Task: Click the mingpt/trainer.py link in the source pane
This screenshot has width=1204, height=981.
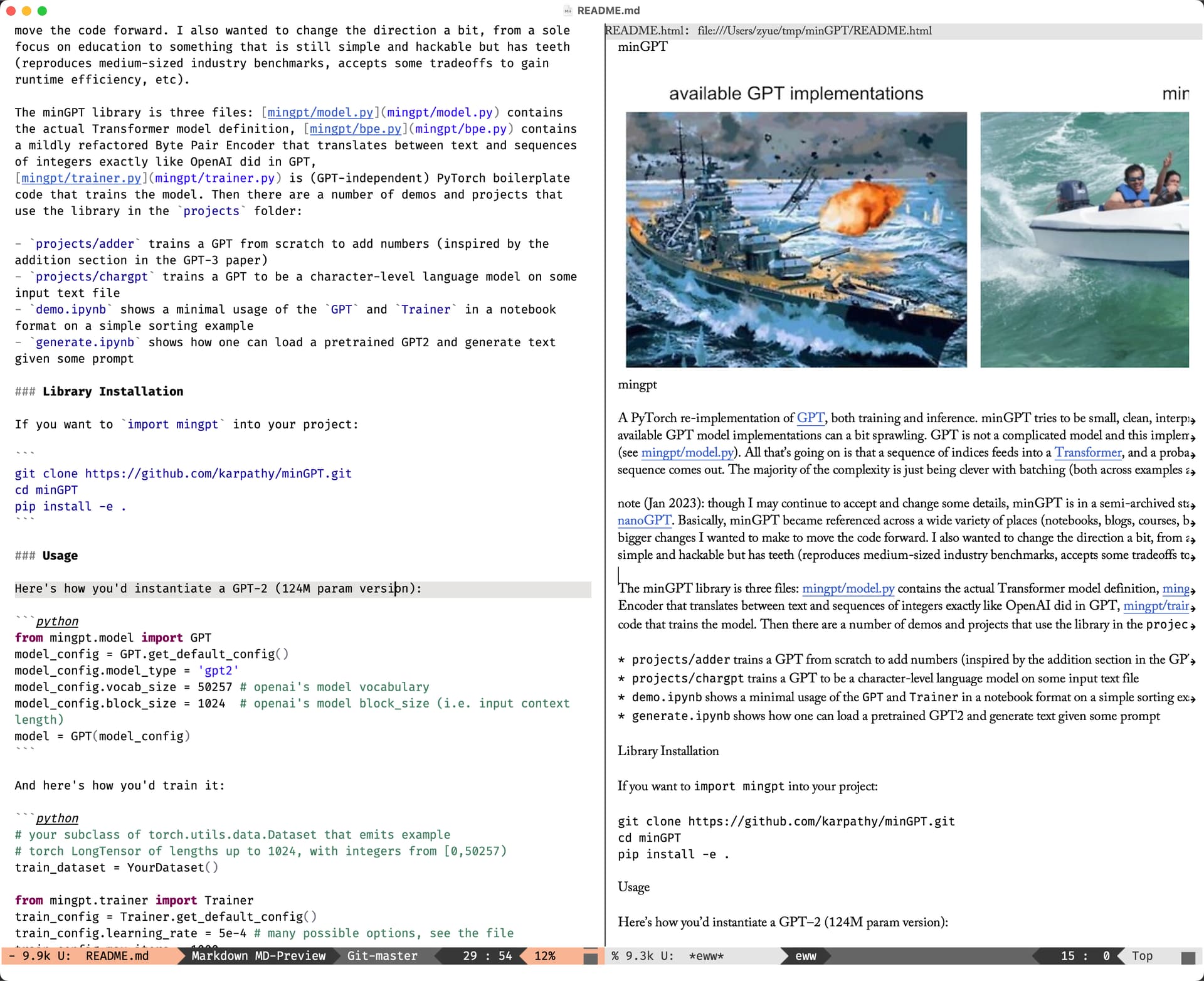Action: (x=81, y=178)
